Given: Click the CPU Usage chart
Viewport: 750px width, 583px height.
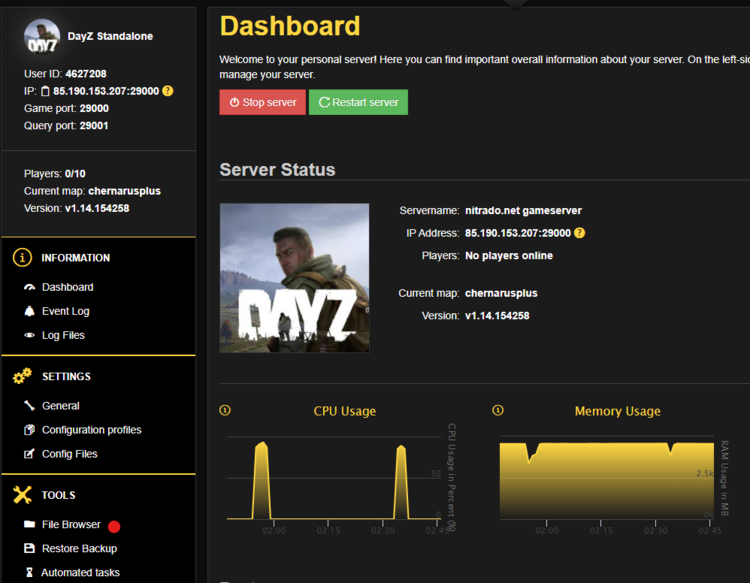Looking at the screenshot, I should 334,478.
